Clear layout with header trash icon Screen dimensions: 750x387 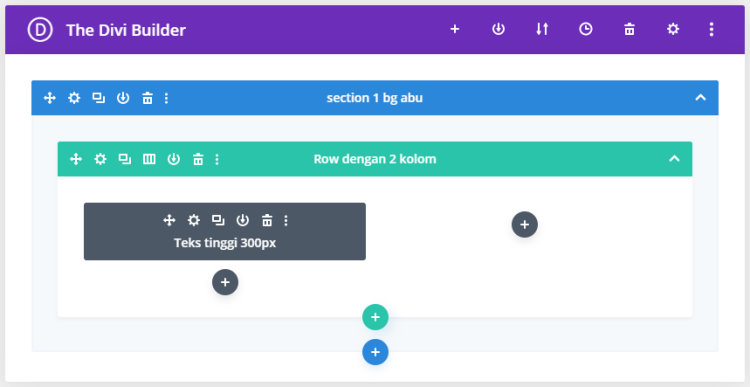(x=629, y=30)
